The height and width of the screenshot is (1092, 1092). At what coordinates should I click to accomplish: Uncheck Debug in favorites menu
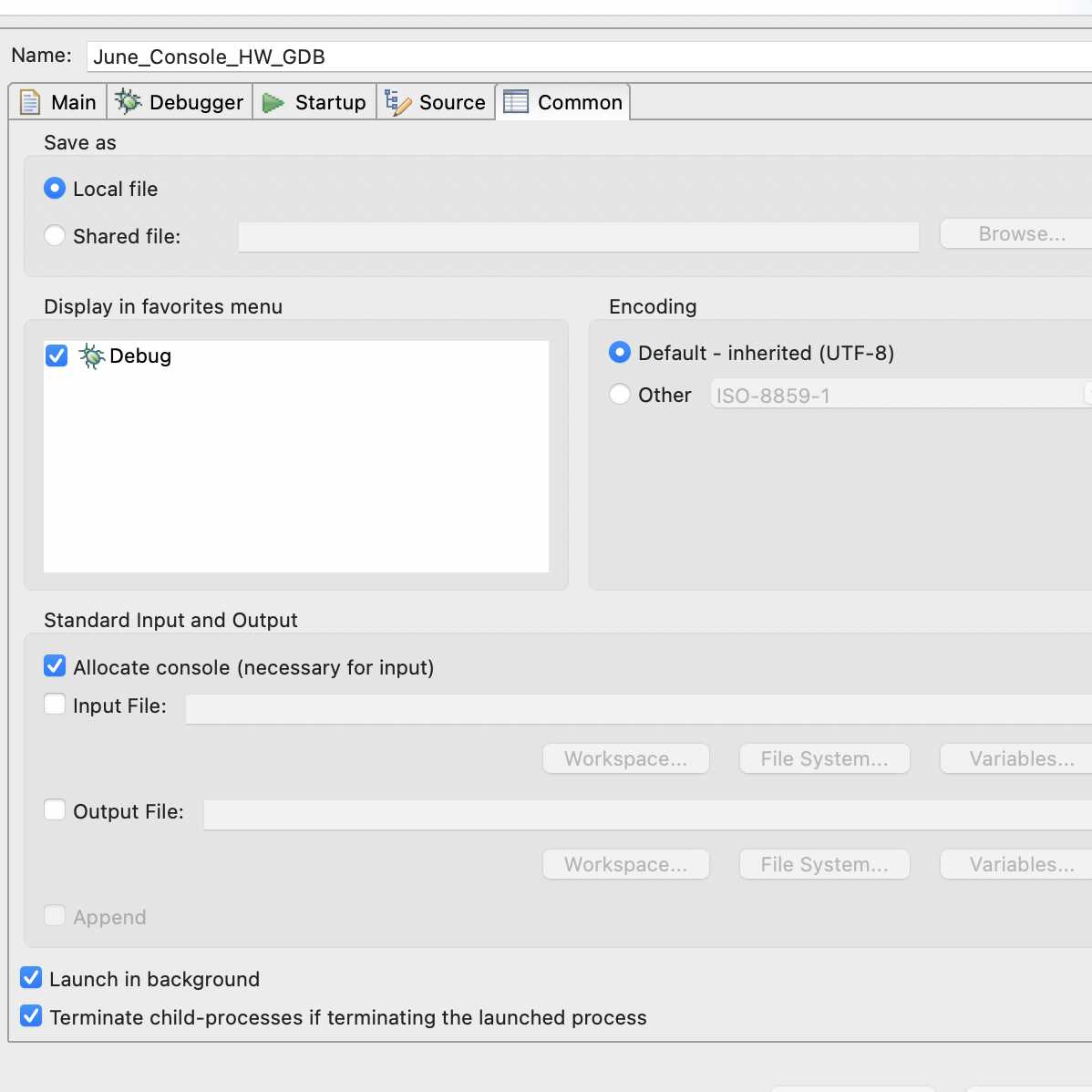57,355
